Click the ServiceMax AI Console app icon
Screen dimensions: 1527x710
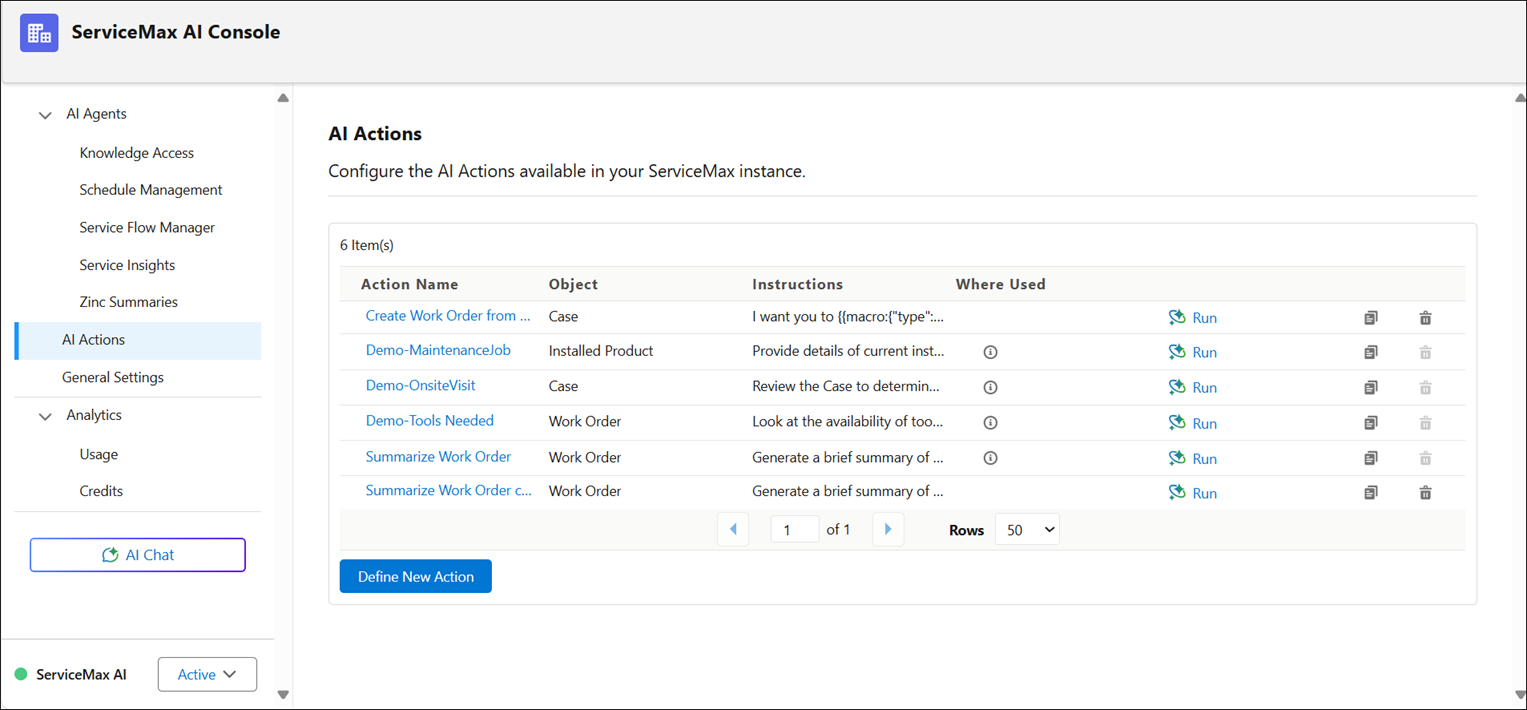coord(39,33)
